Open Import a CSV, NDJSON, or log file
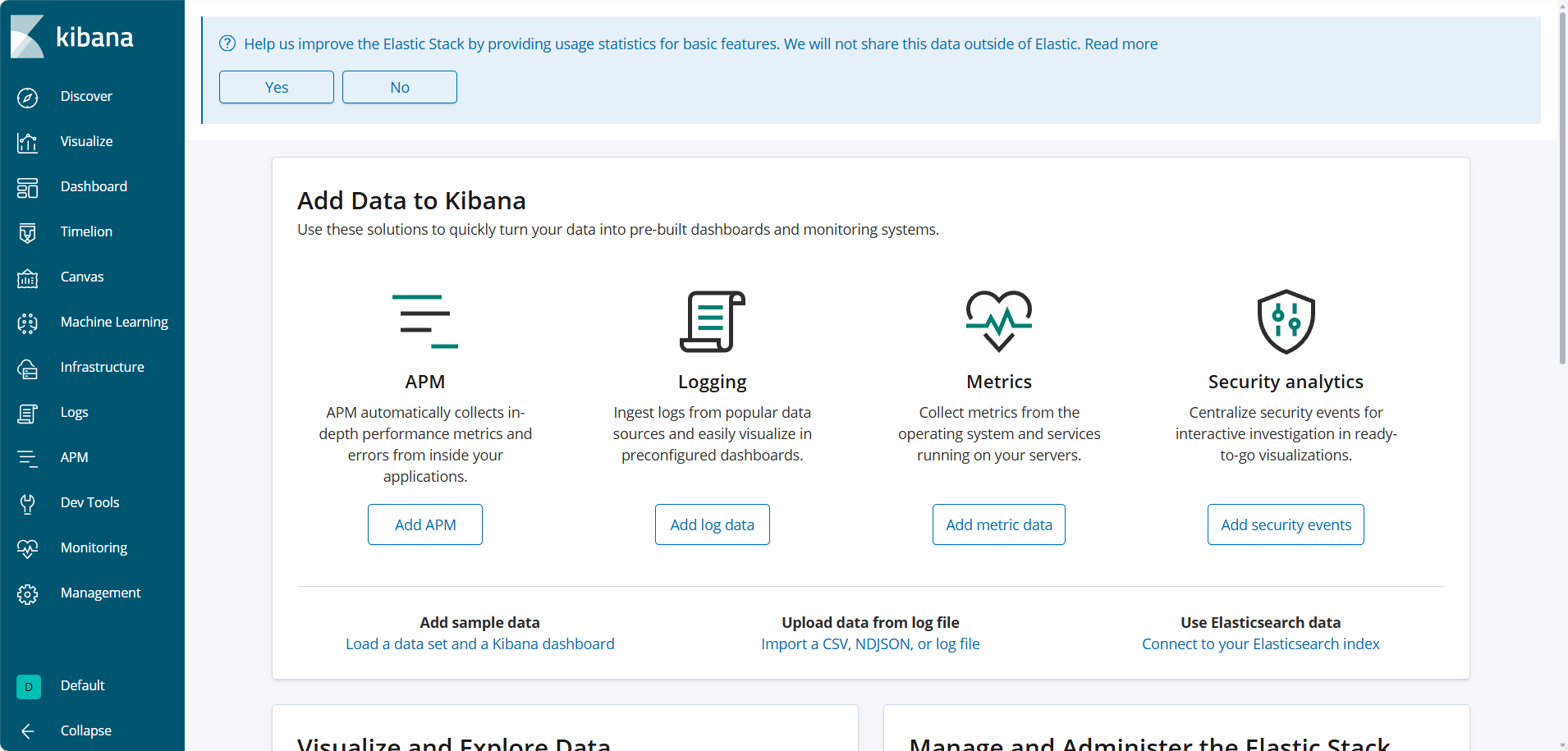 click(x=871, y=644)
